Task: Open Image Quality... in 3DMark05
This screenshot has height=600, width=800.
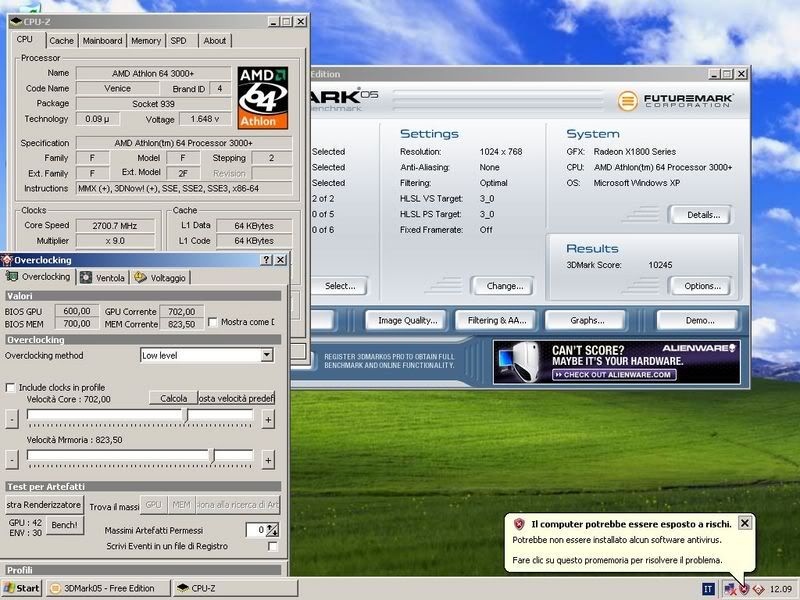Action: click(407, 320)
